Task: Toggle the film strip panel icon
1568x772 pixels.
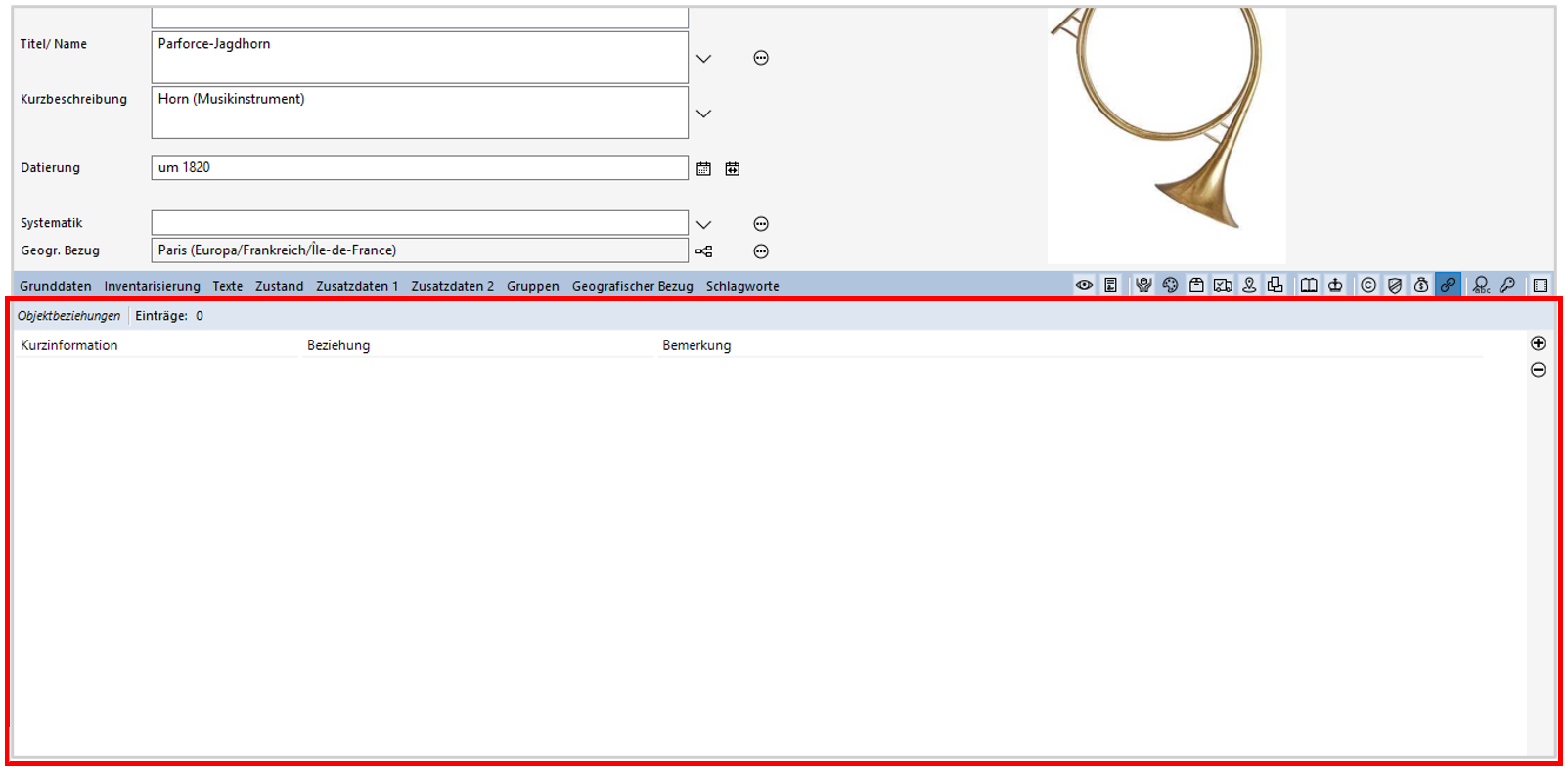Action: pos(1541,285)
